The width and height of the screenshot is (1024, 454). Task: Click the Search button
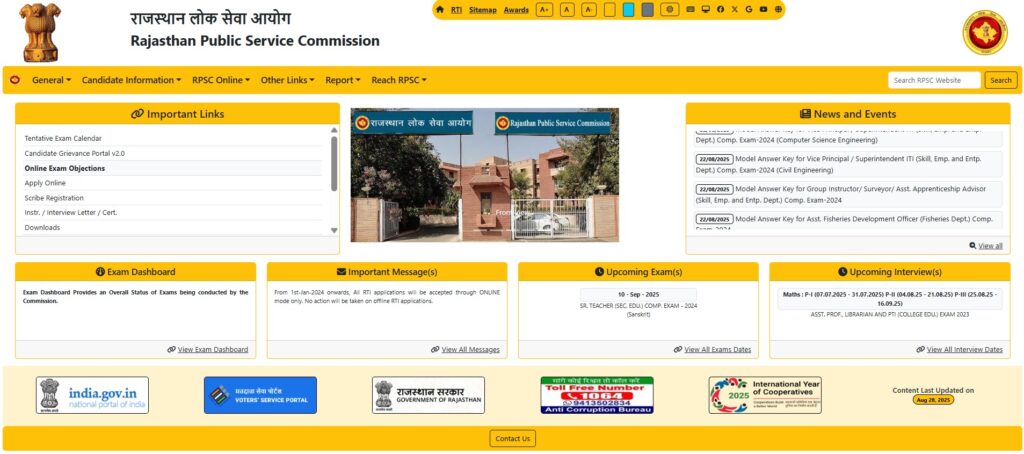coord(1000,80)
